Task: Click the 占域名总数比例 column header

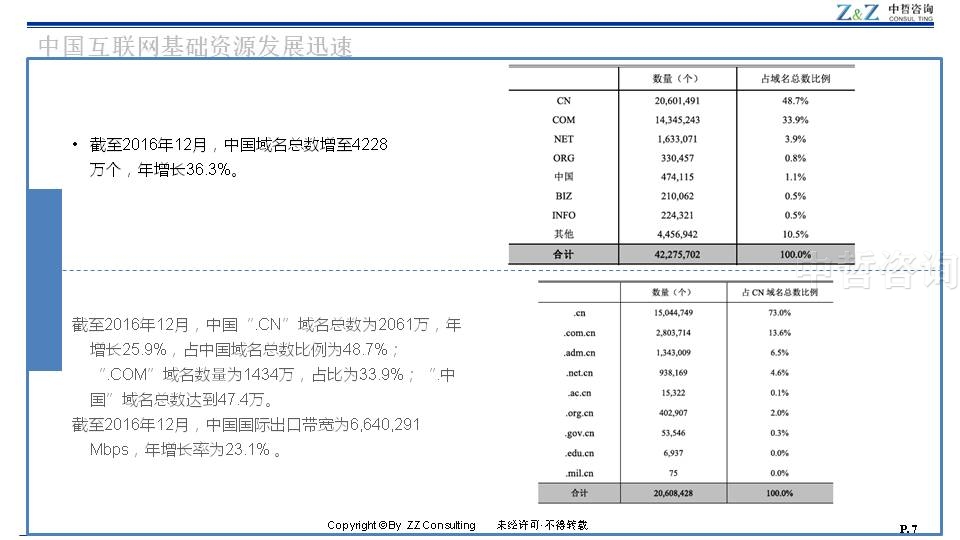Action: point(795,78)
